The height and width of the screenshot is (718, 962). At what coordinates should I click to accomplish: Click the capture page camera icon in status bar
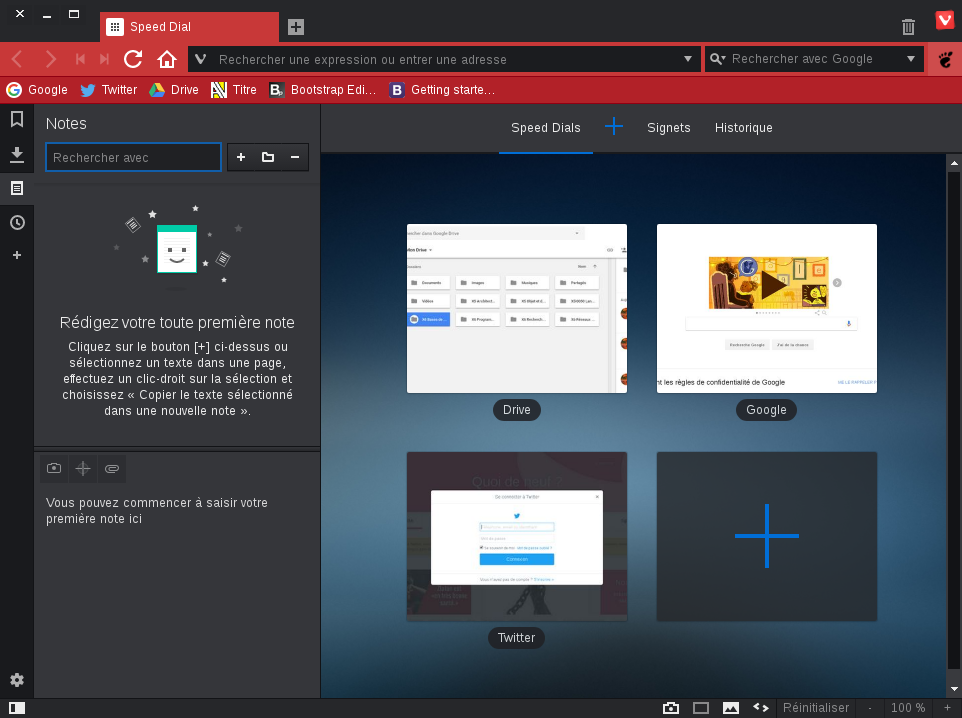tap(671, 708)
